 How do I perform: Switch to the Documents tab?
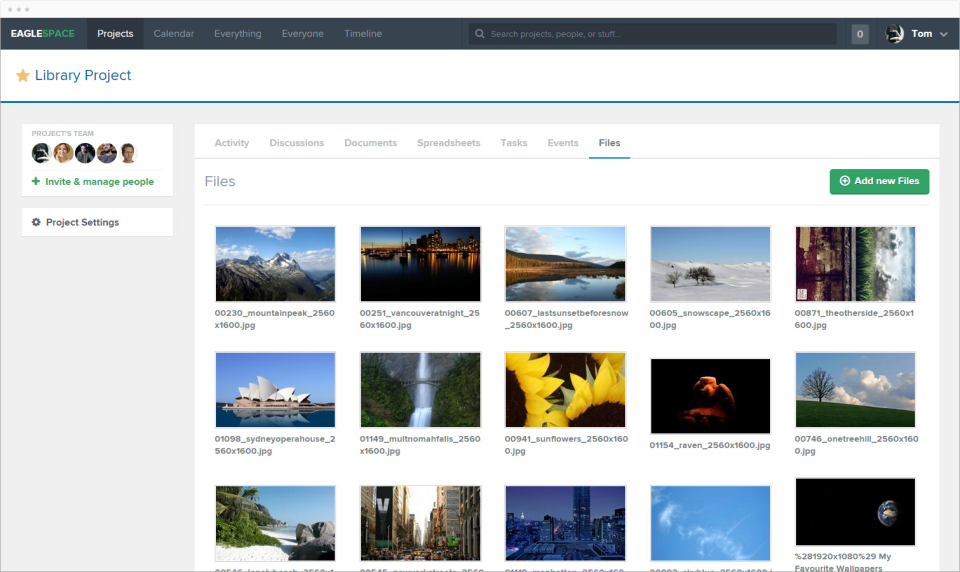[x=370, y=143]
